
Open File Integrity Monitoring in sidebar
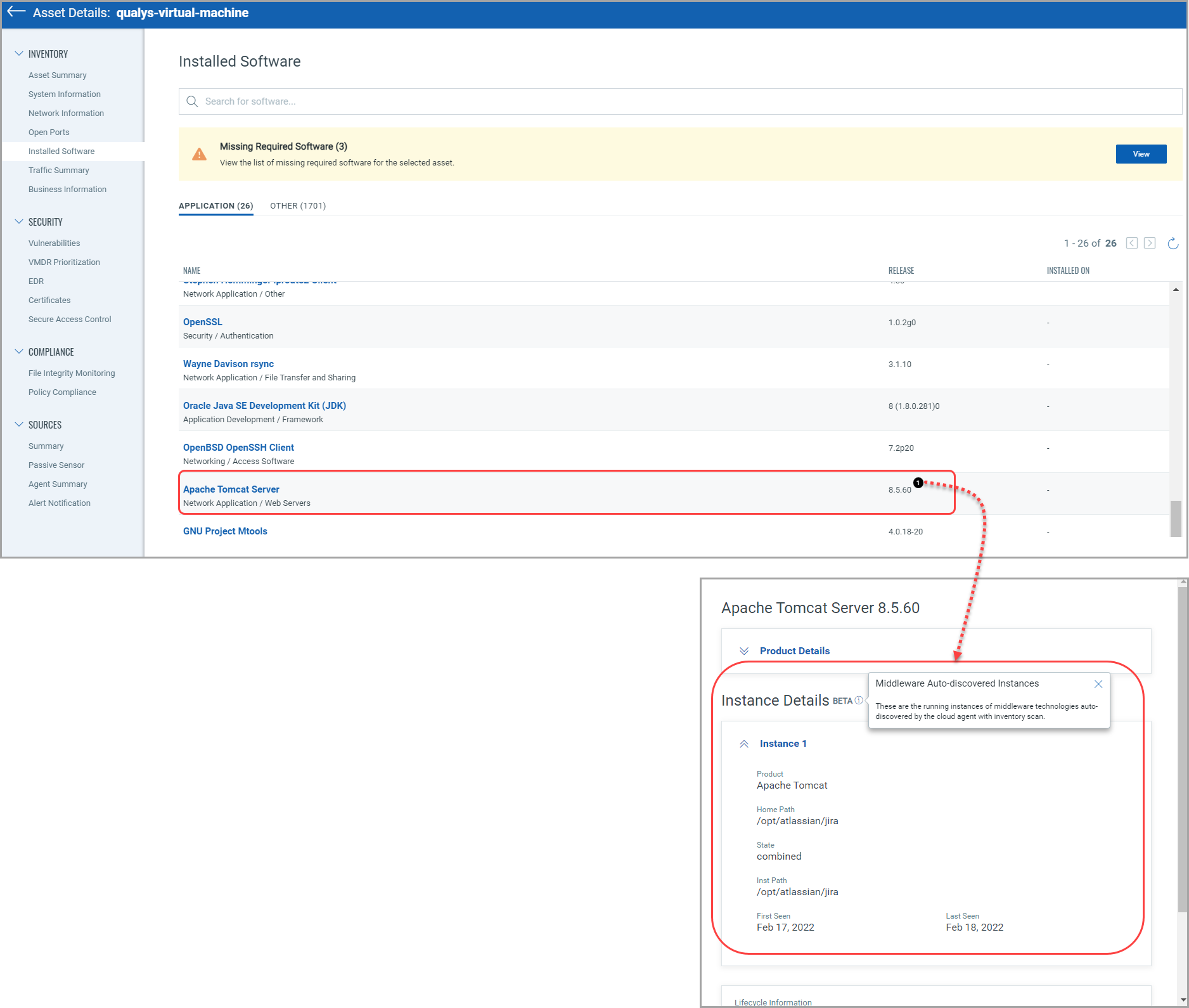point(72,373)
